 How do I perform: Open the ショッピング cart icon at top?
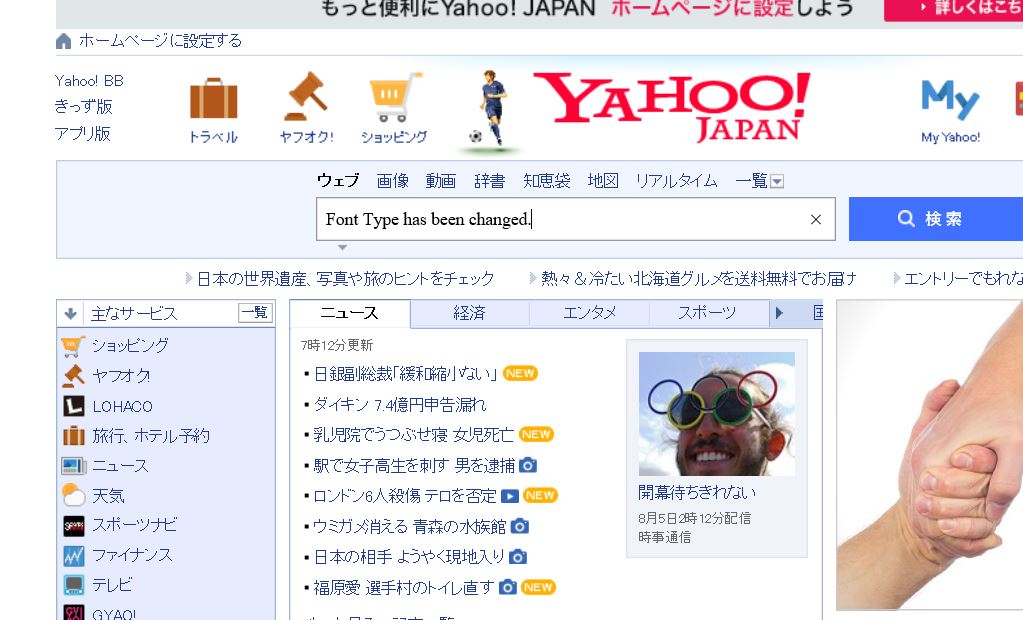(394, 97)
